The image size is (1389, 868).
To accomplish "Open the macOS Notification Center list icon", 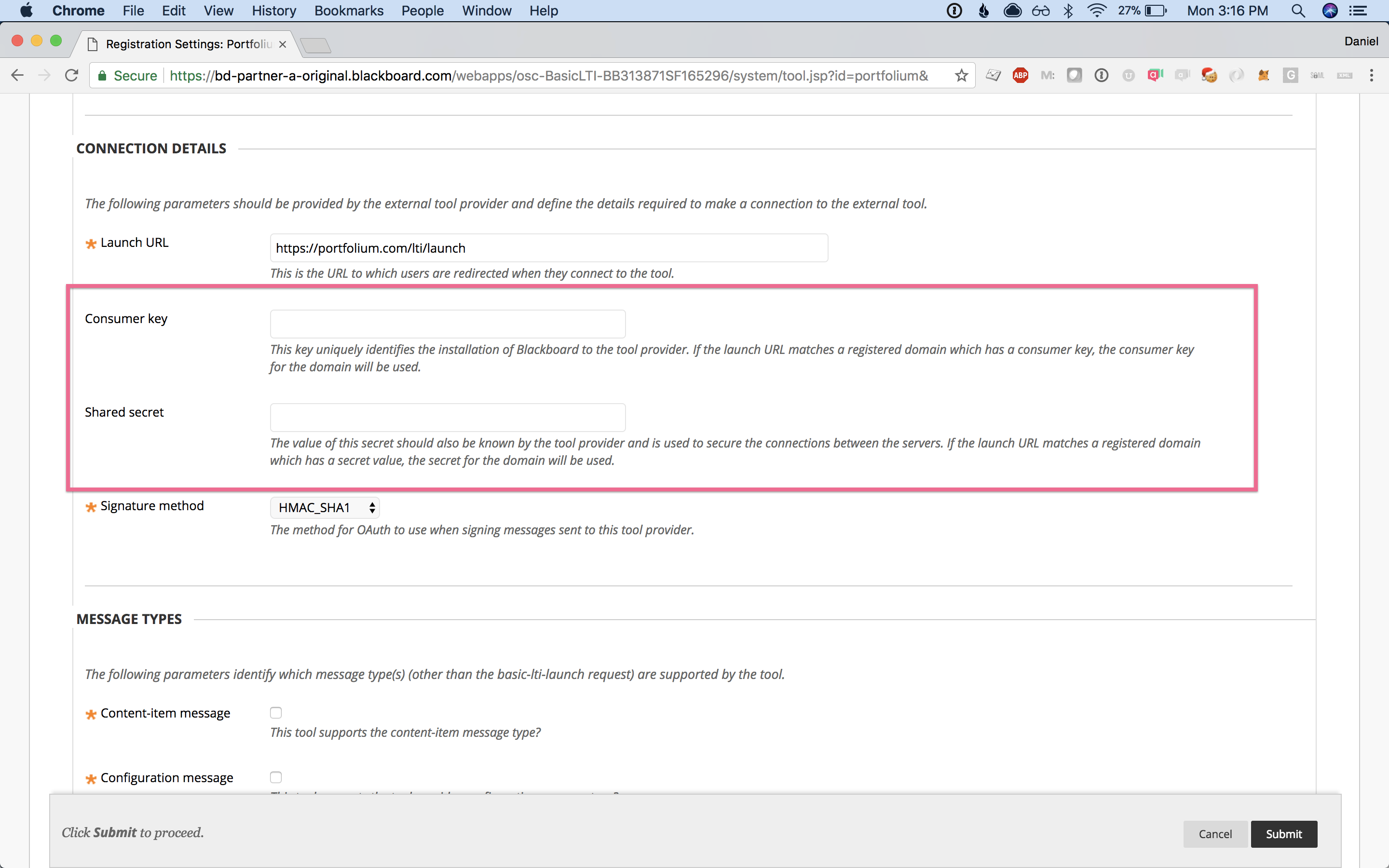I will 1358,10.
